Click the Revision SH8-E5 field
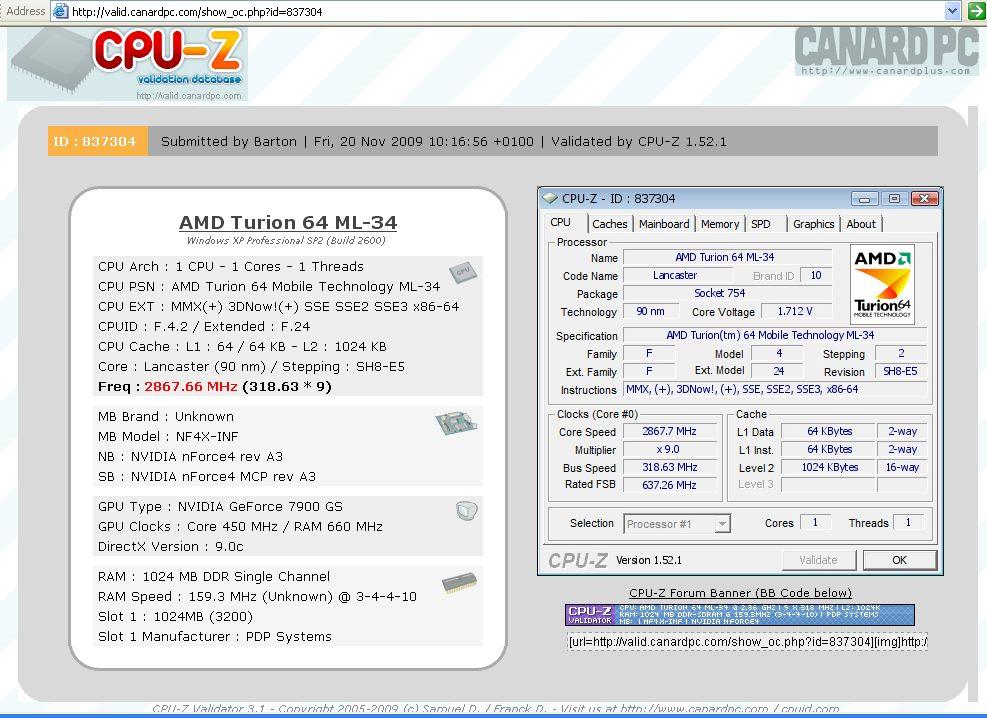The height and width of the screenshot is (718, 987). point(900,371)
